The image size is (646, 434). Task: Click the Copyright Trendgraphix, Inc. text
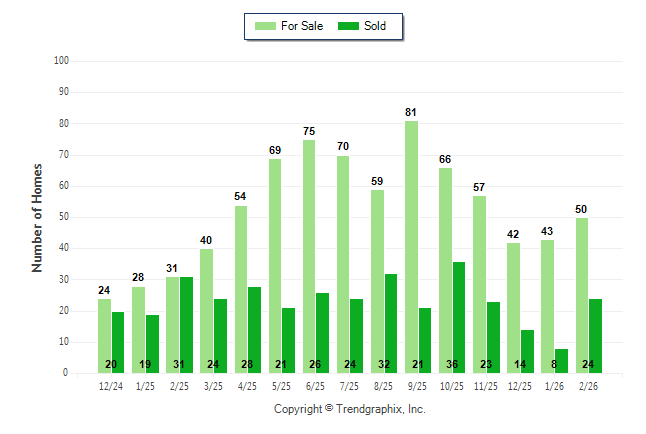pyautogui.click(x=350, y=409)
